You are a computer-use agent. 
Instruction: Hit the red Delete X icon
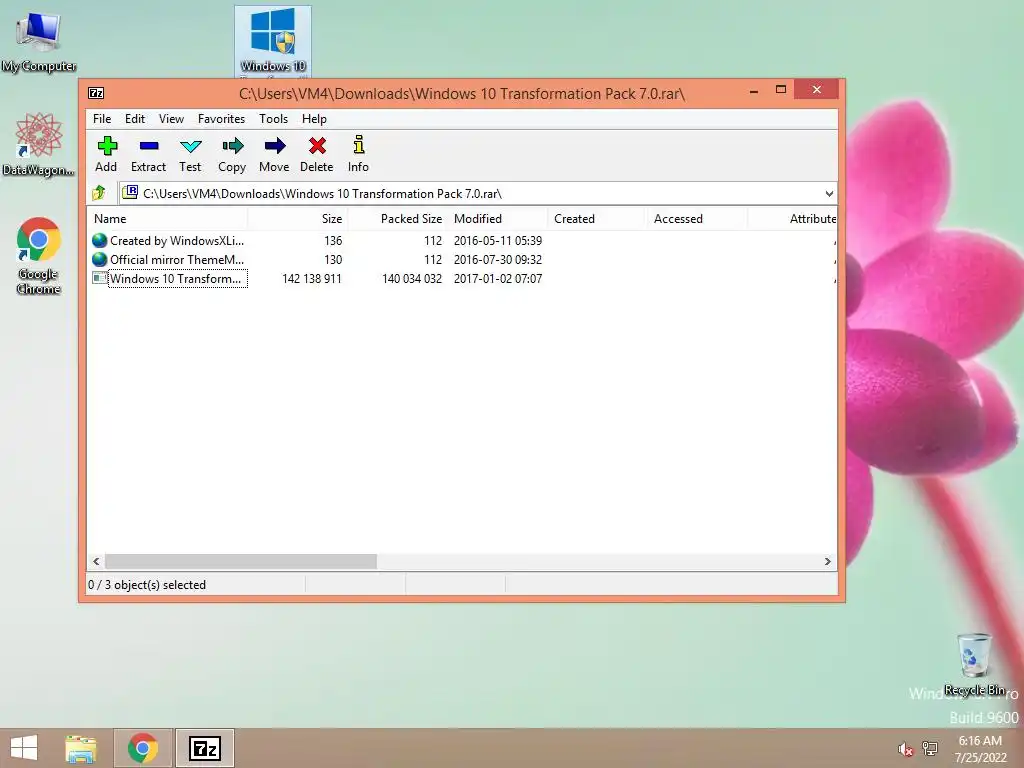click(x=317, y=146)
